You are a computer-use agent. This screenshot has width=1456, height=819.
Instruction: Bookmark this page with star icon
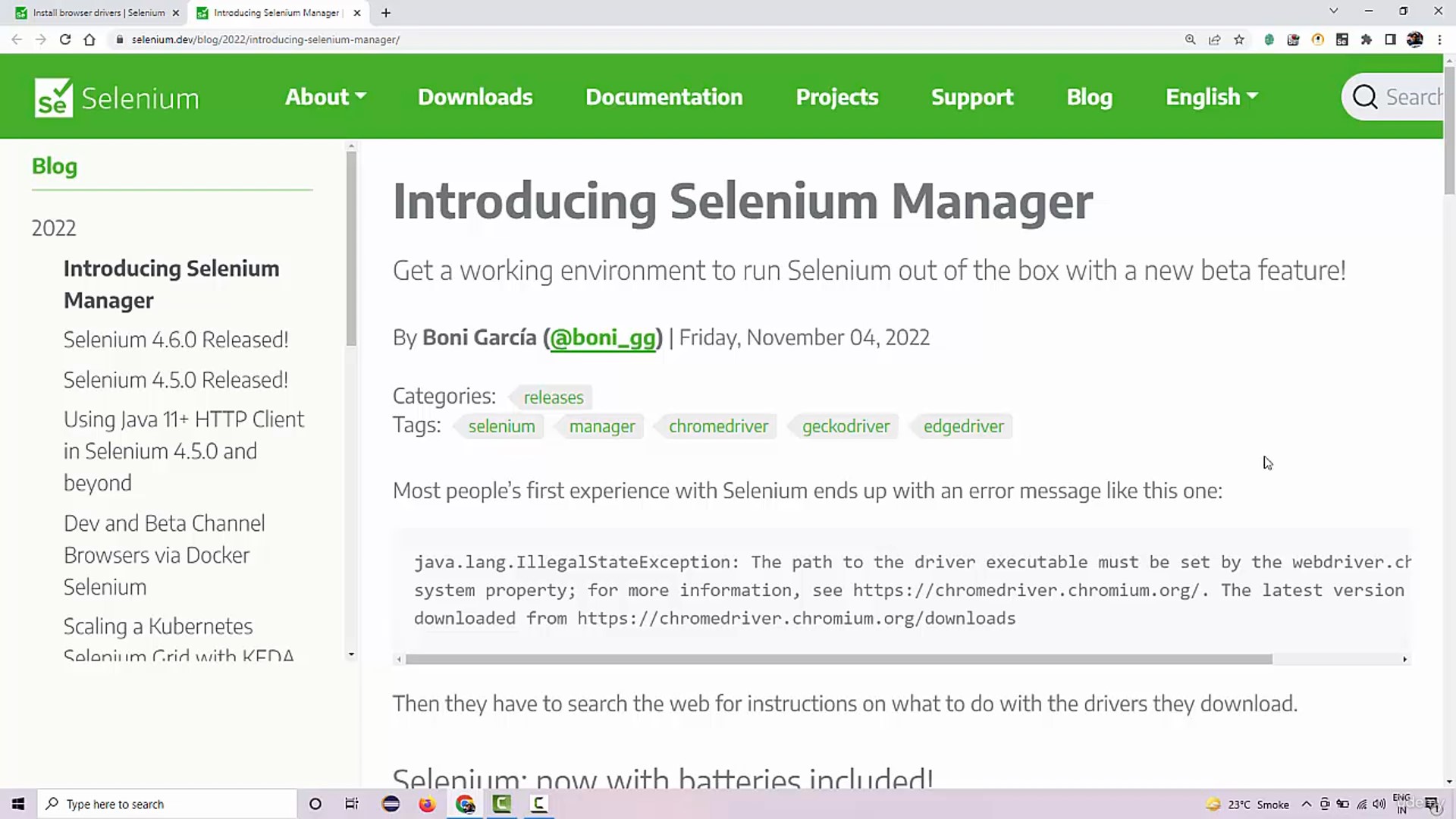[1239, 39]
